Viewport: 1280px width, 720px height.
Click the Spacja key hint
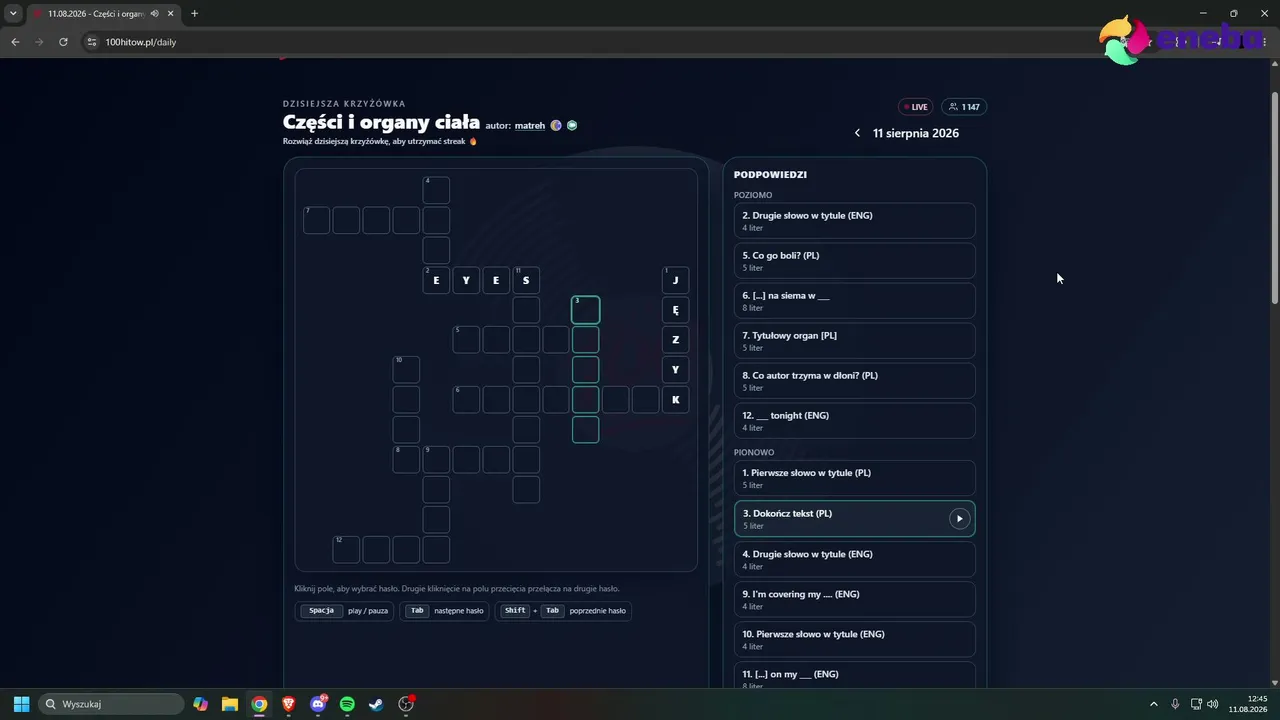point(322,610)
